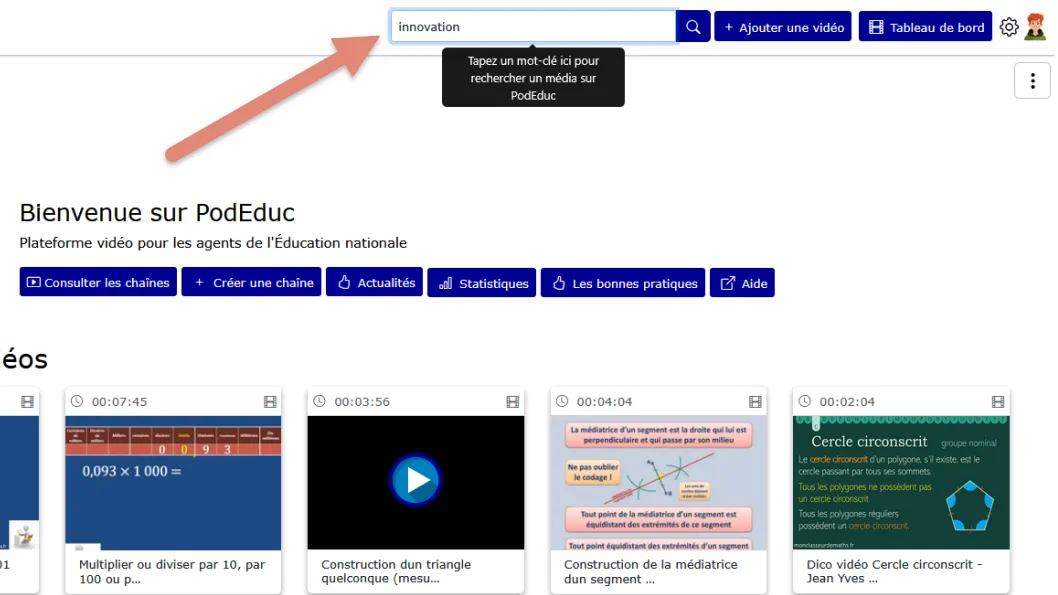The width and height of the screenshot is (1058, 595).
Task: Click clock icon beside 00:03:56
Action: pos(320,401)
